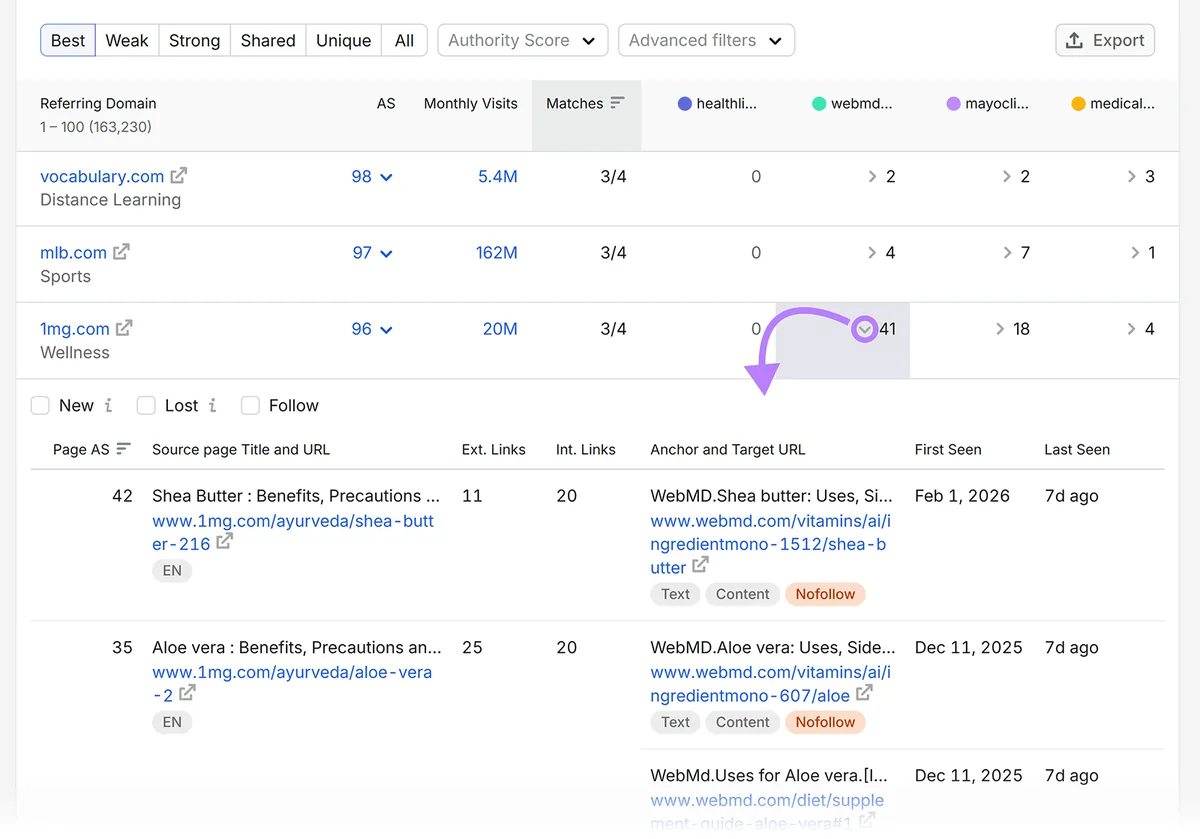Open external link icon next to mlb.com
Screen dimensions: 1200x839
pos(121,251)
